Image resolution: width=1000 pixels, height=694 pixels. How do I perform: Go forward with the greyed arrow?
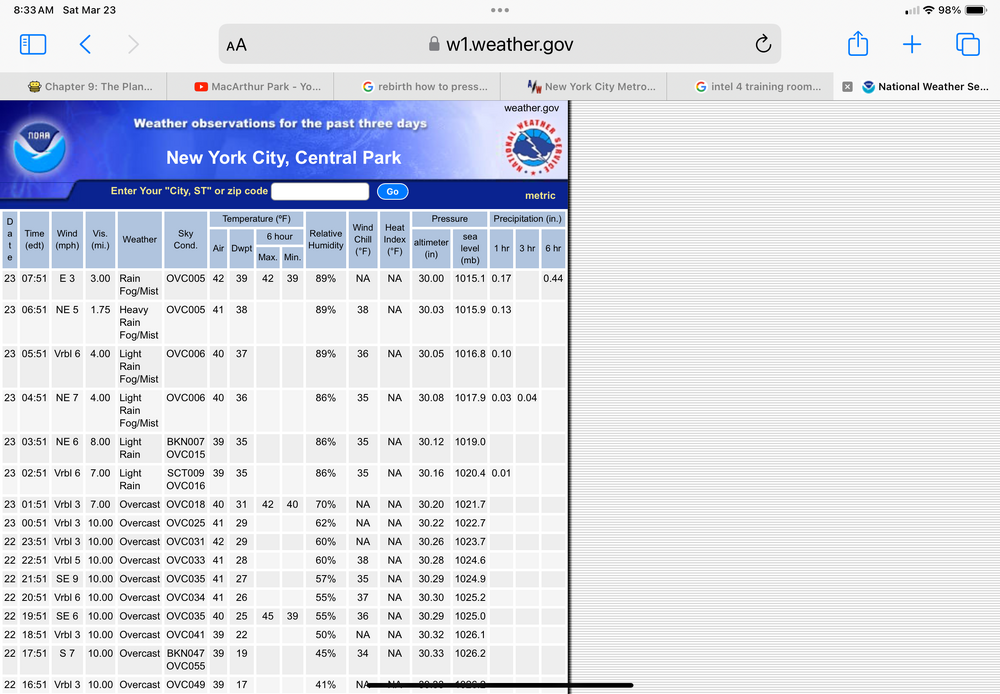133,44
